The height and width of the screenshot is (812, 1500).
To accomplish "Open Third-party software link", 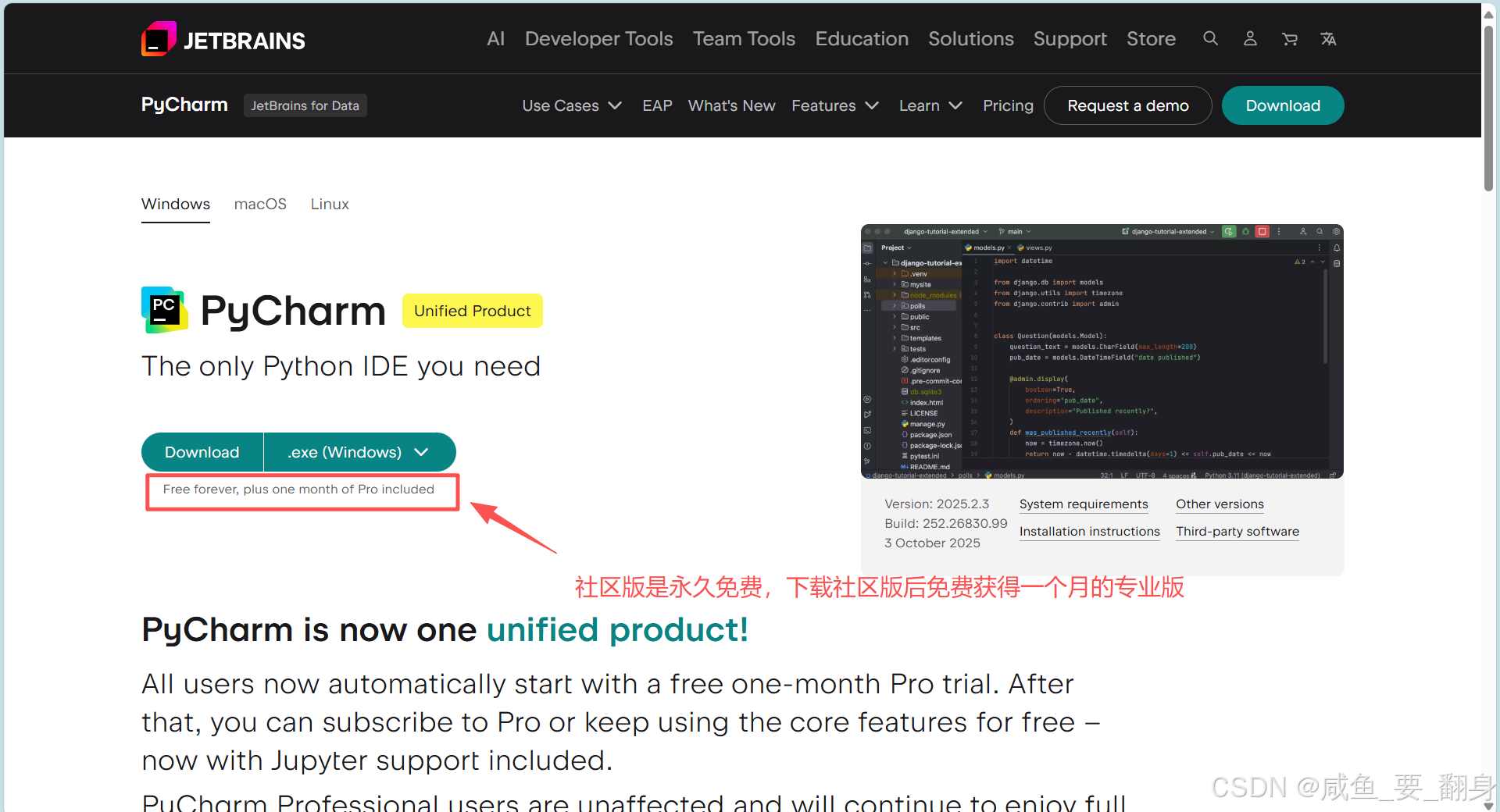I will point(1237,532).
